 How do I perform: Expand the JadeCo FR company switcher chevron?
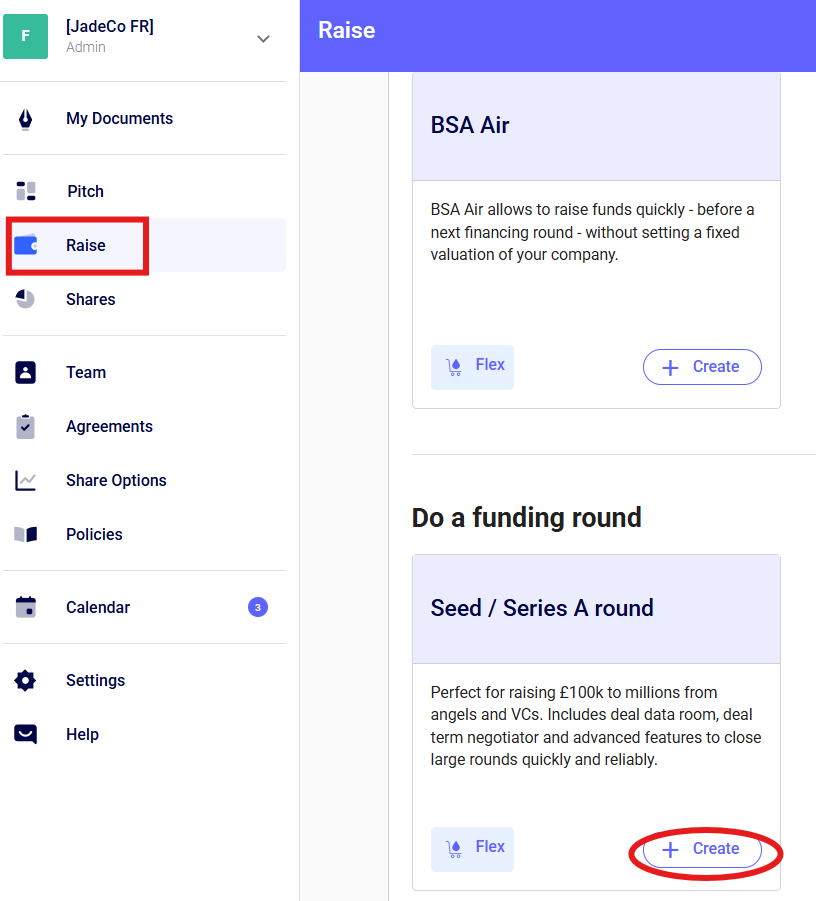pyautogui.click(x=263, y=39)
